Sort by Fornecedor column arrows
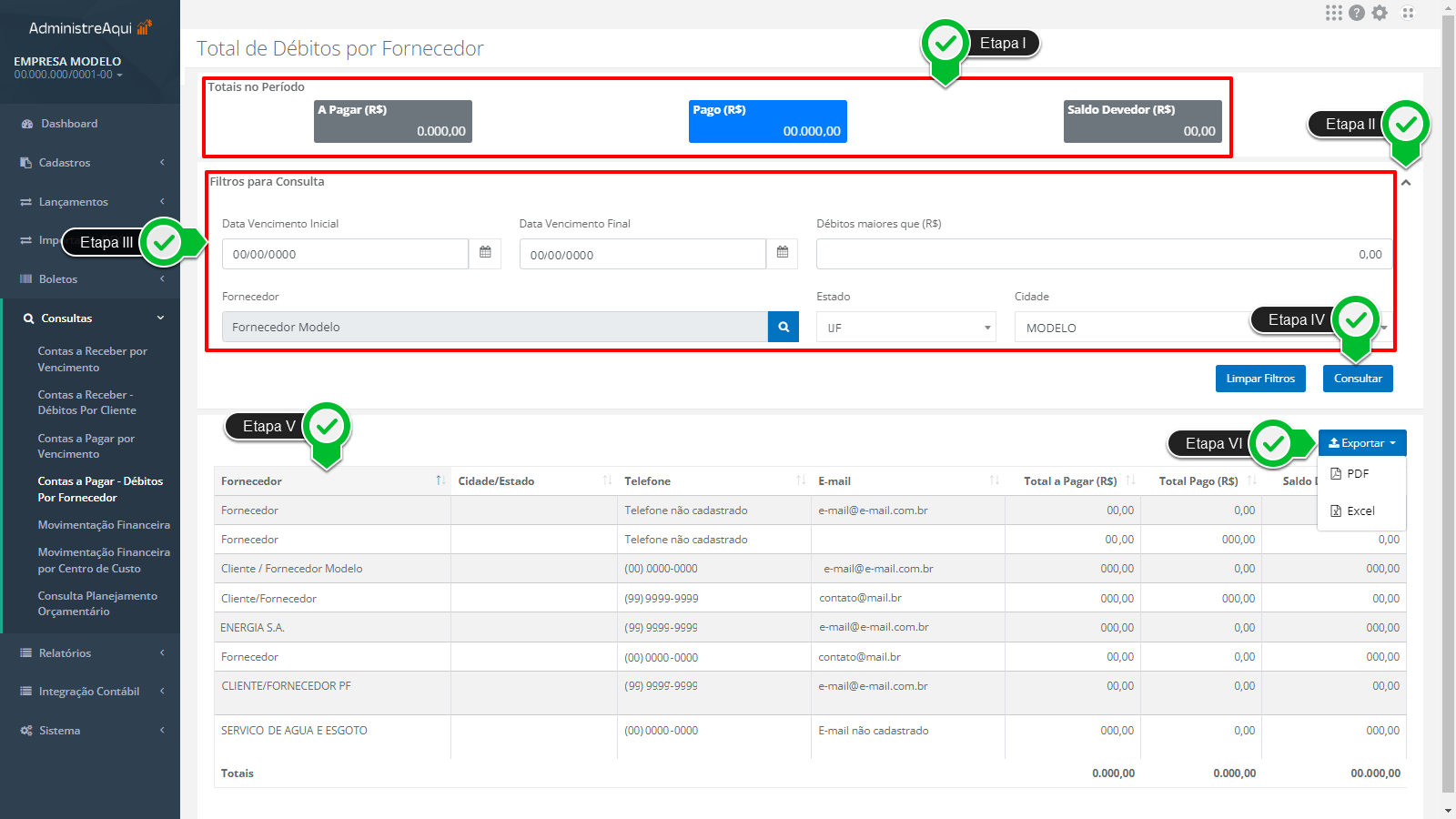The height and width of the screenshot is (819, 1456). [440, 480]
